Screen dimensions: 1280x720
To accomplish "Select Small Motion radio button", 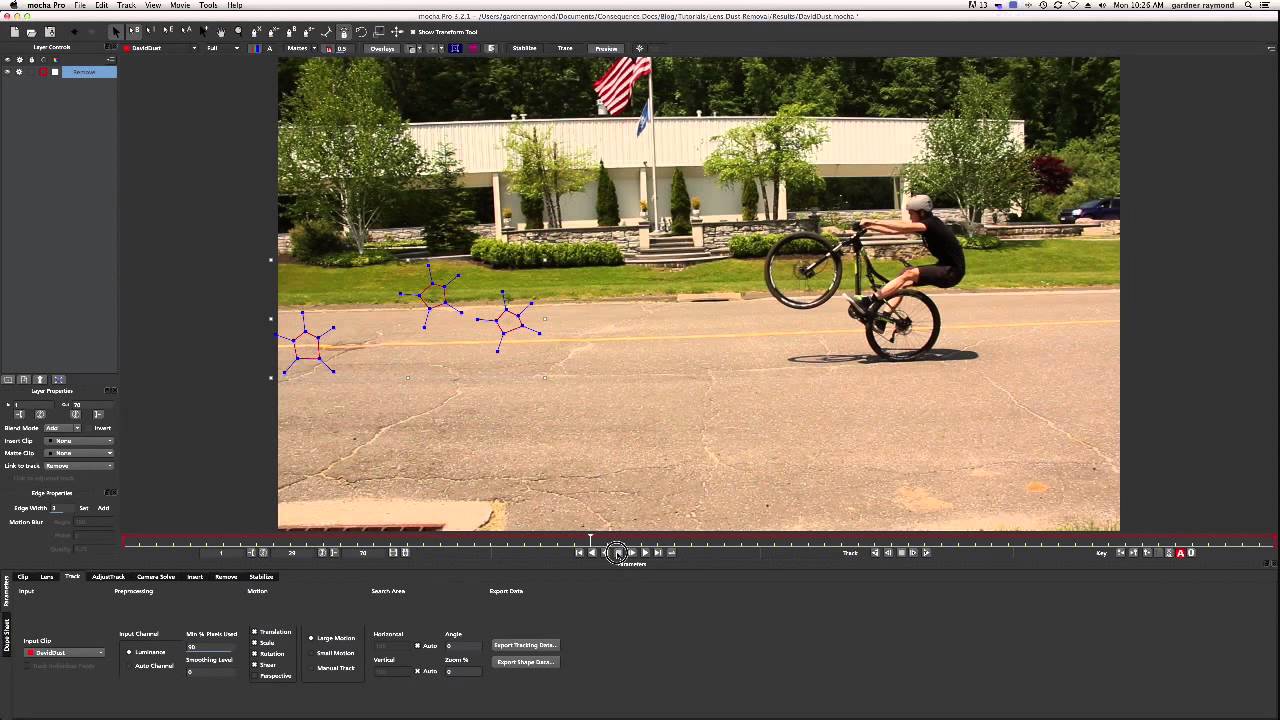I will (x=311, y=653).
